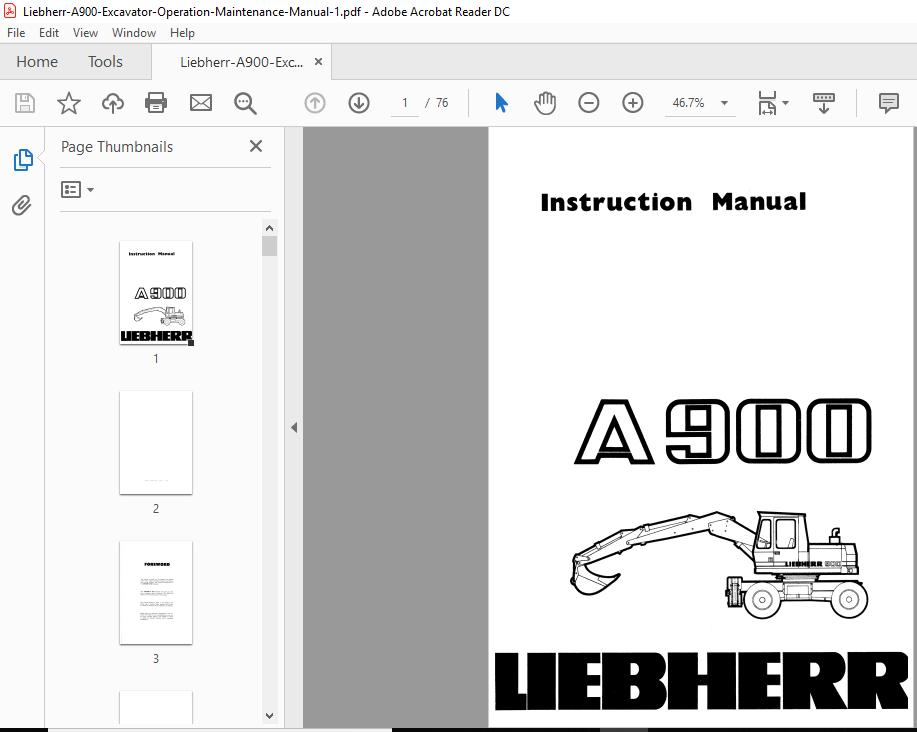Click the Page Thumbnails panel heading
This screenshot has width=917, height=732.
[x=117, y=147]
